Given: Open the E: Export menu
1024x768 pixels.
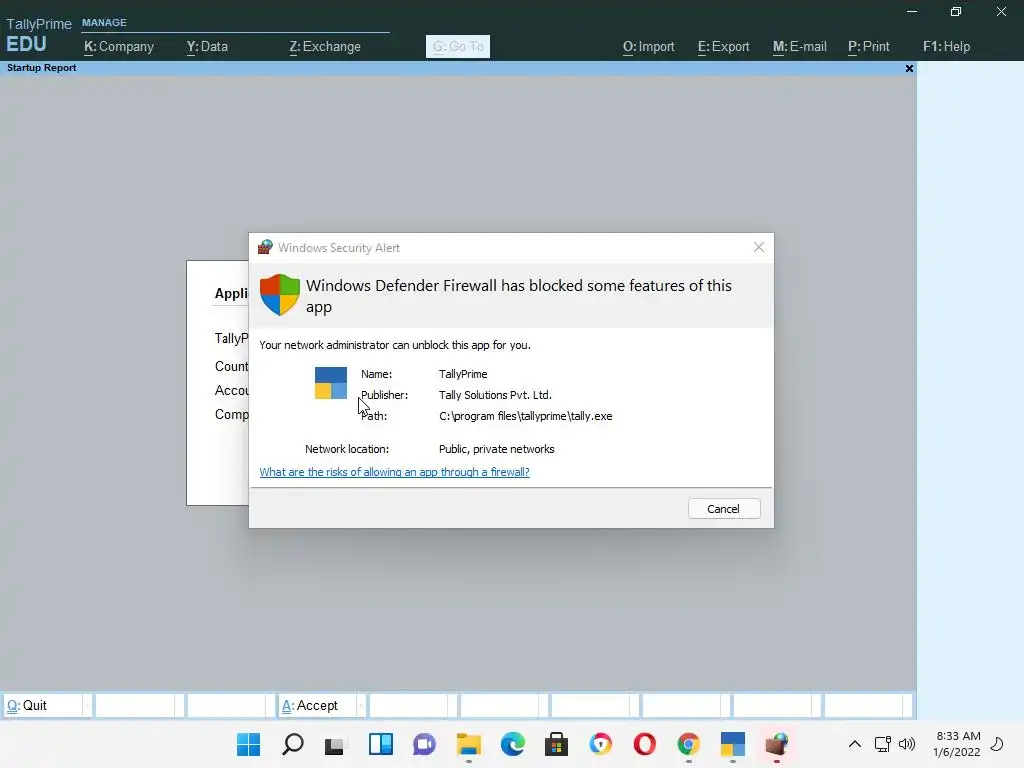Looking at the screenshot, I should coord(724,46).
